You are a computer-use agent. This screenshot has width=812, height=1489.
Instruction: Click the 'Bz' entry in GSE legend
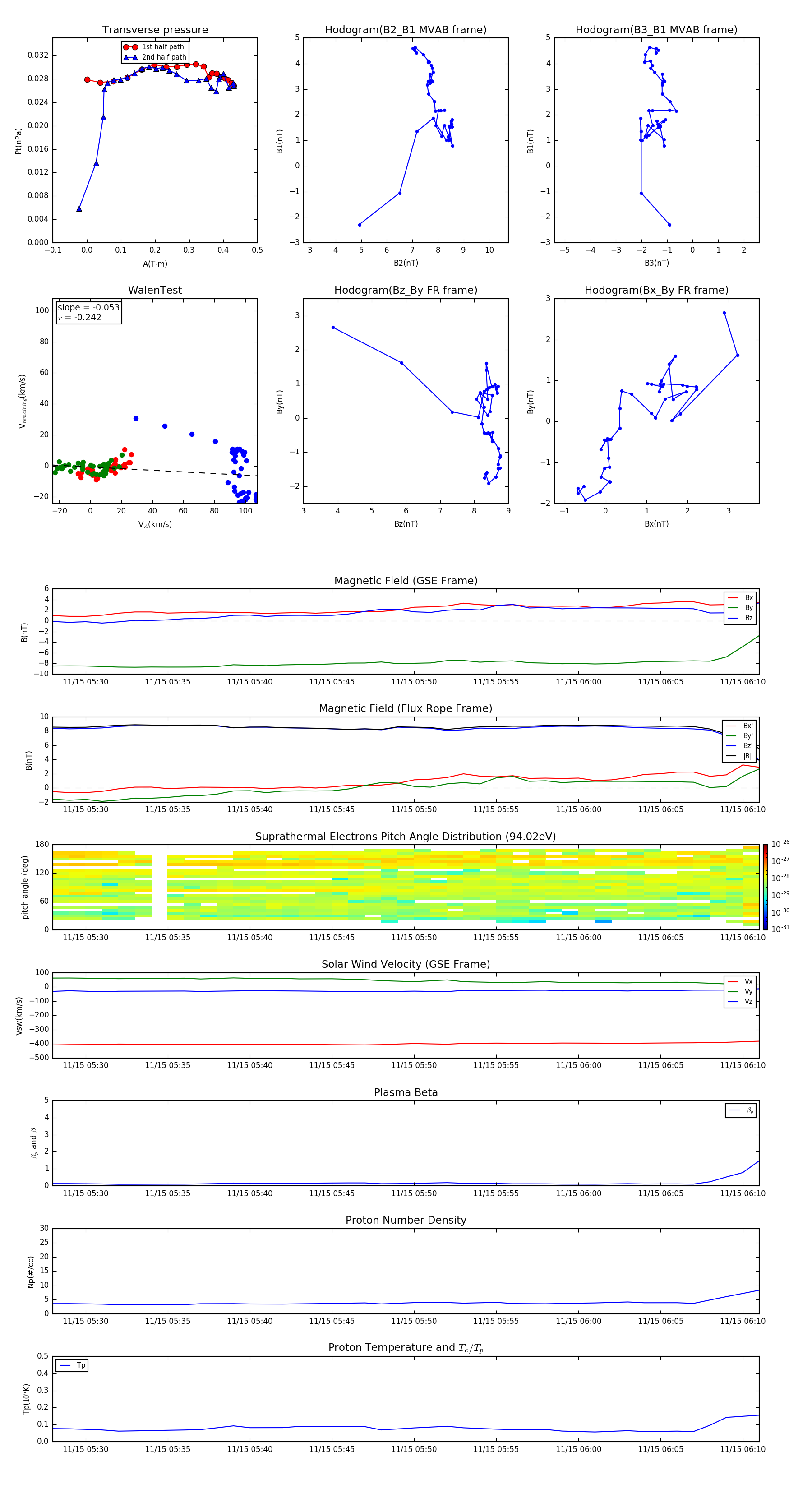[741, 618]
